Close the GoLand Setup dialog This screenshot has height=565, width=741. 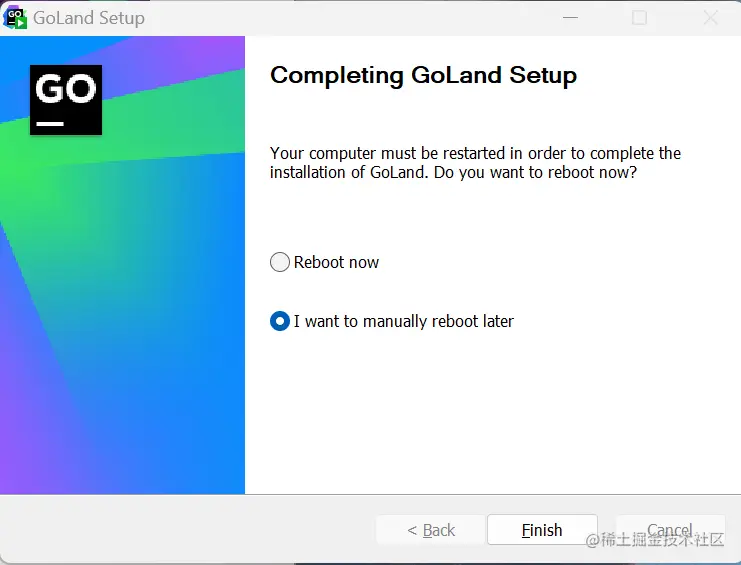tap(711, 18)
